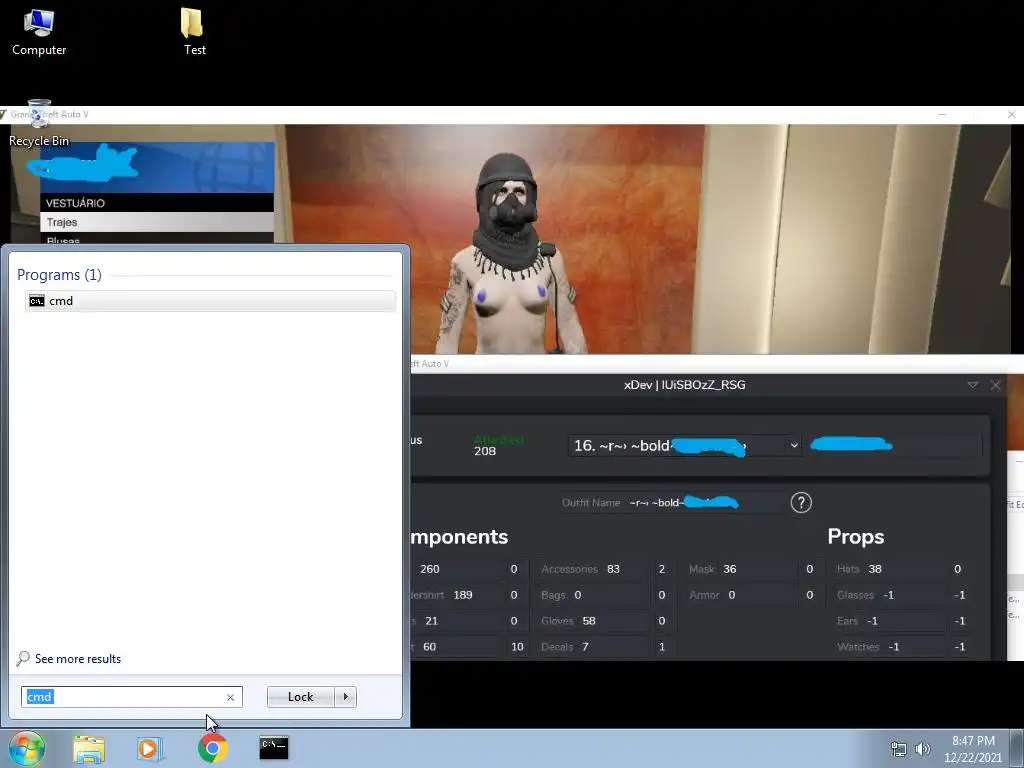Click the Undershirt value 189
Image resolution: width=1024 pixels, height=768 pixels.
click(x=462, y=595)
